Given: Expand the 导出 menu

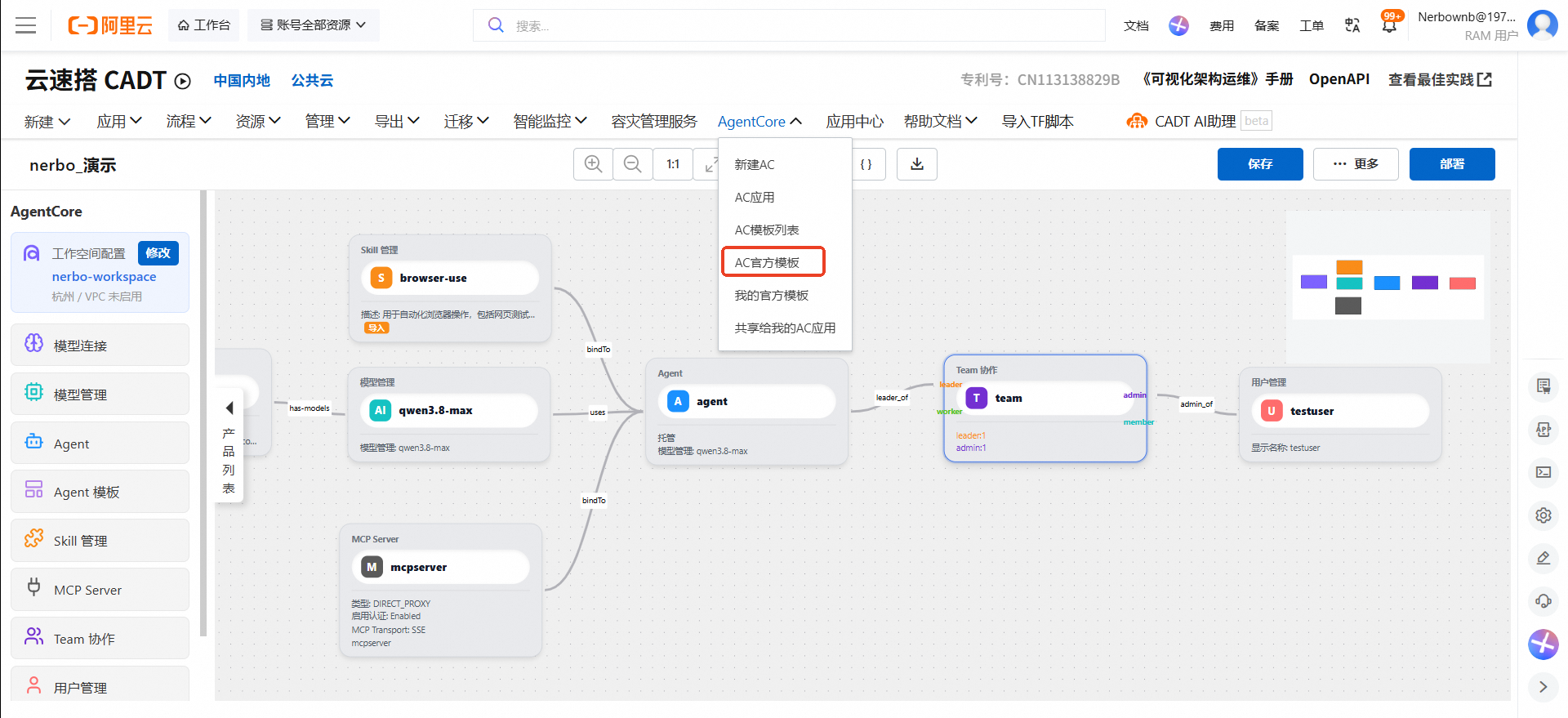Looking at the screenshot, I should click(397, 122).
